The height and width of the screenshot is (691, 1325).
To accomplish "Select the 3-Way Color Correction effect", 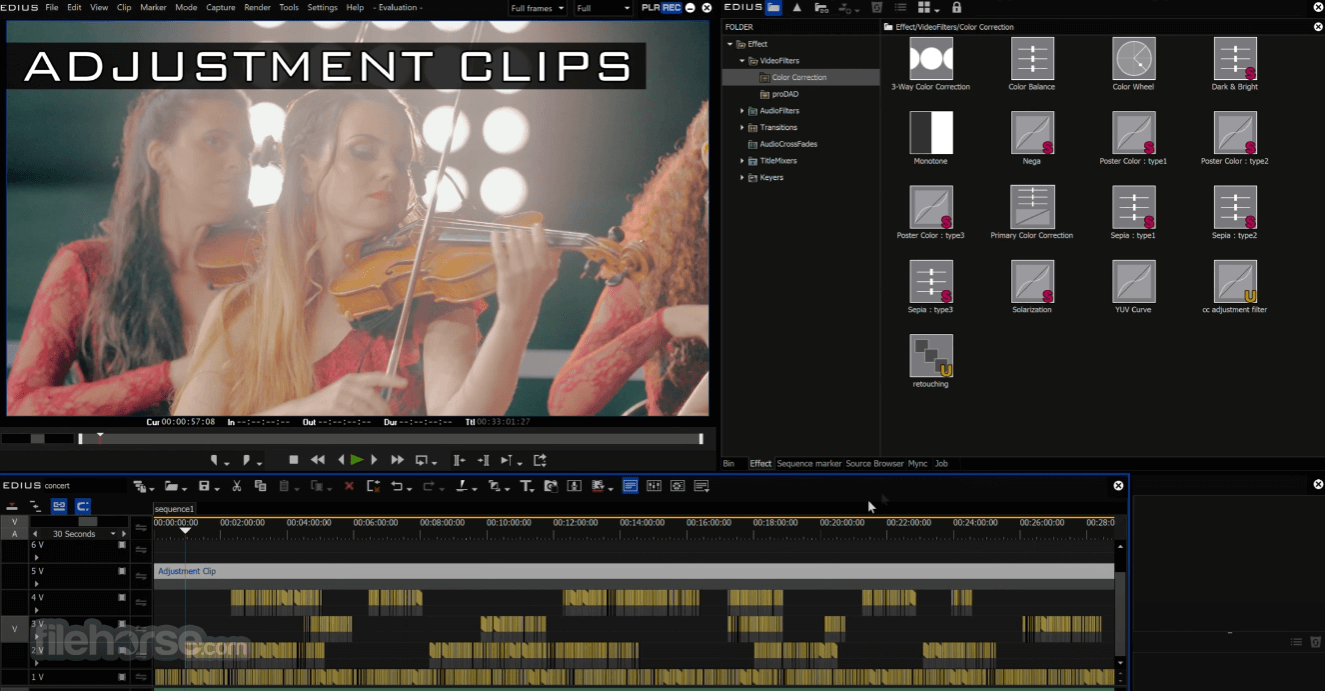I will tap(931, 59).
